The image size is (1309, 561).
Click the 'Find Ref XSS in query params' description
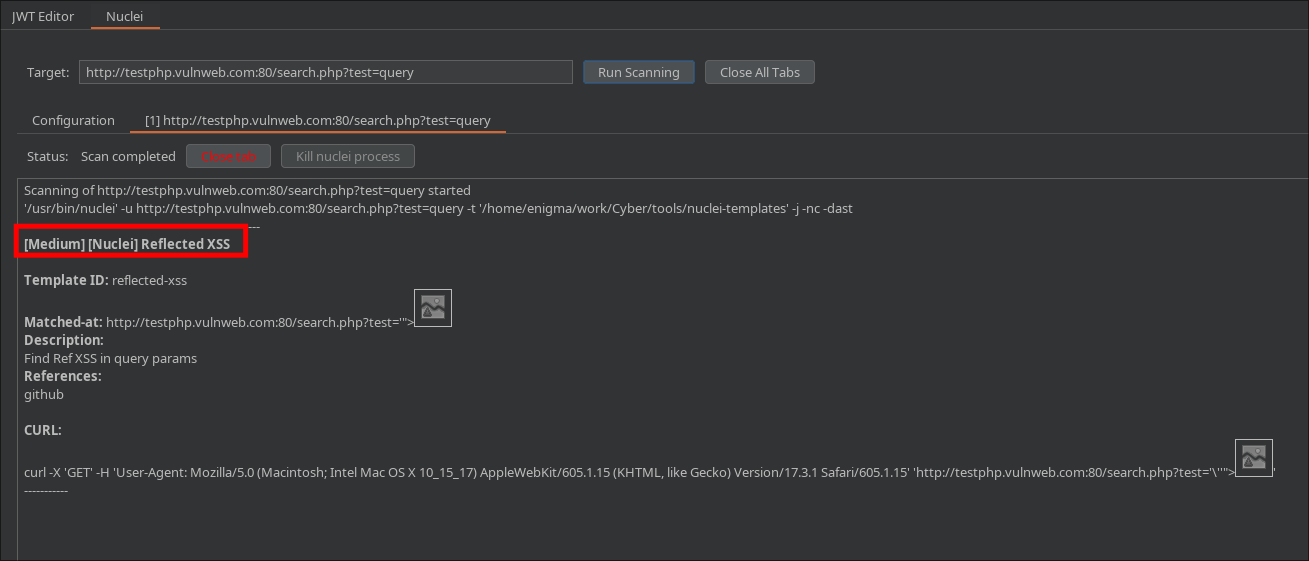click(110, 358)
